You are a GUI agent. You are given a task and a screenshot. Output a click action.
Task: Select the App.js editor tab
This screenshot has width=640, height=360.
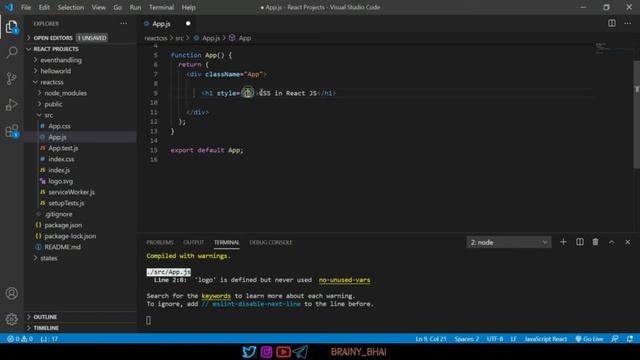coord(166,24)
